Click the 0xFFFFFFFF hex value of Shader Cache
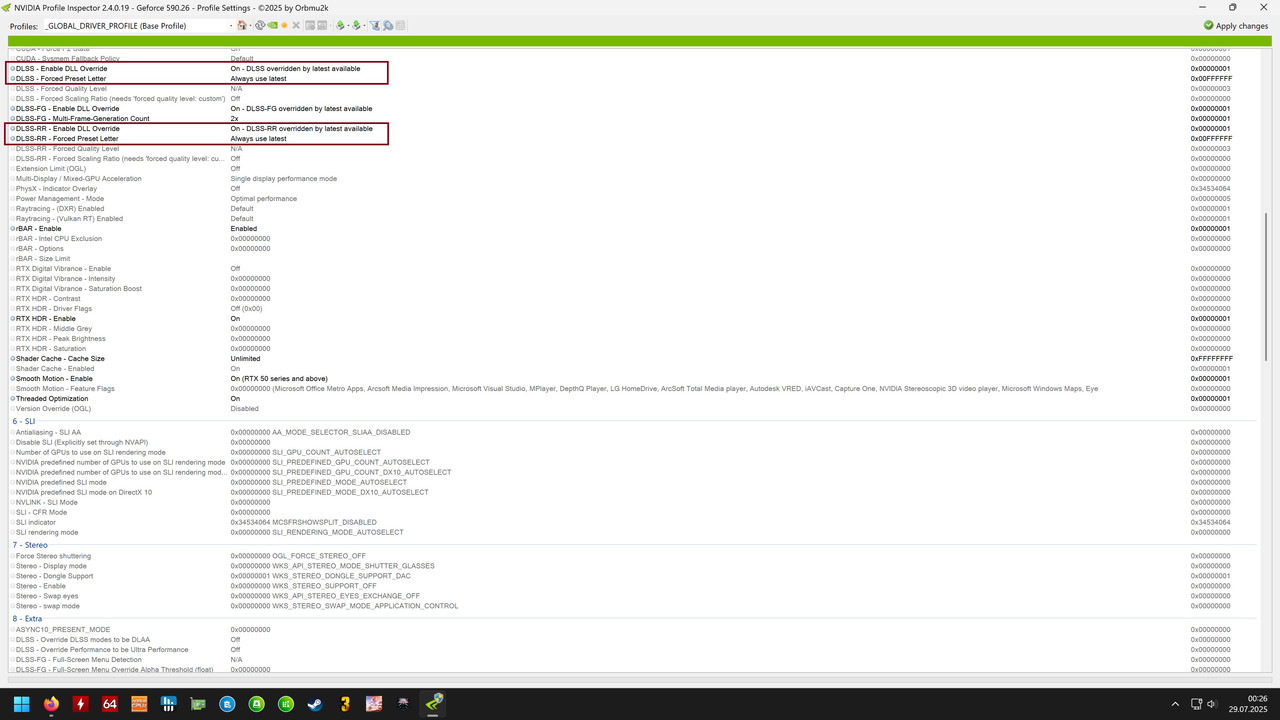Screen dimensions: 1280x720 pos(1211,359)
